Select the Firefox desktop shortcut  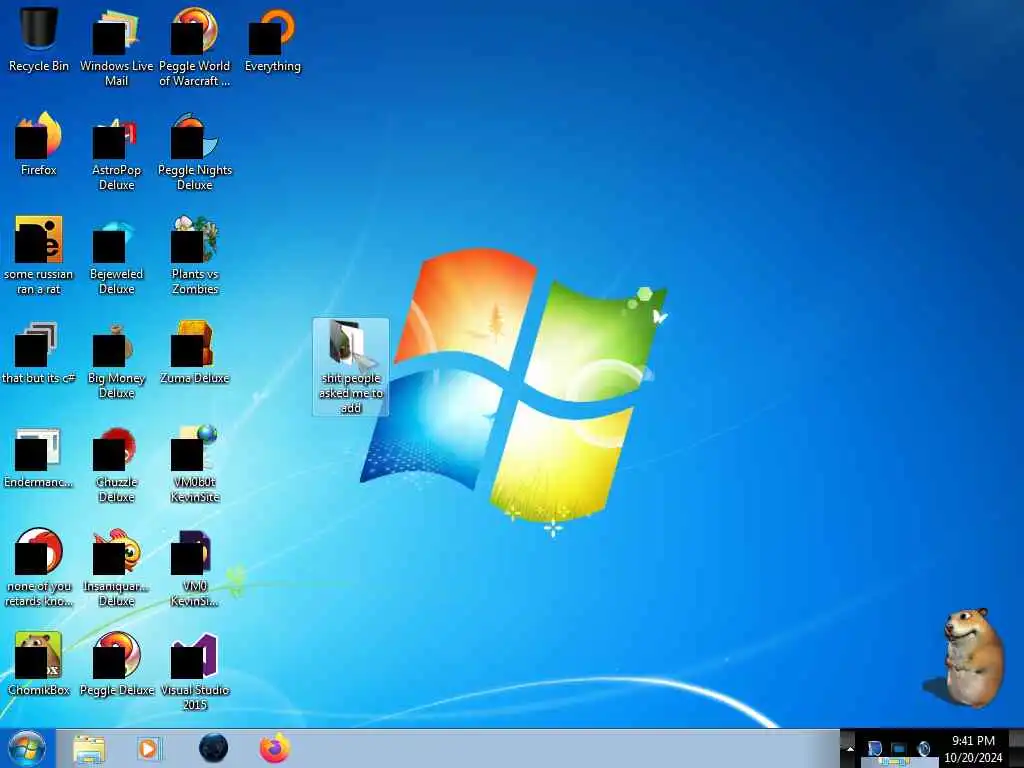click(39, 144)
